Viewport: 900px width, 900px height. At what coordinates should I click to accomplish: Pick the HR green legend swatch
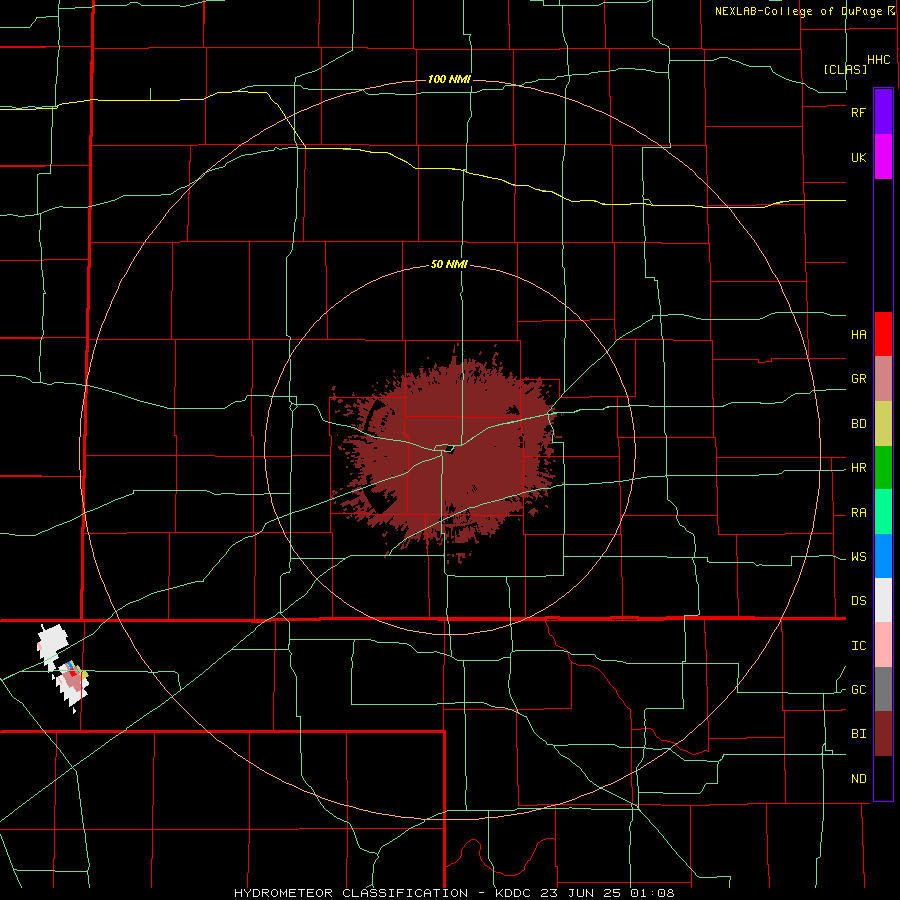point(883,468)
